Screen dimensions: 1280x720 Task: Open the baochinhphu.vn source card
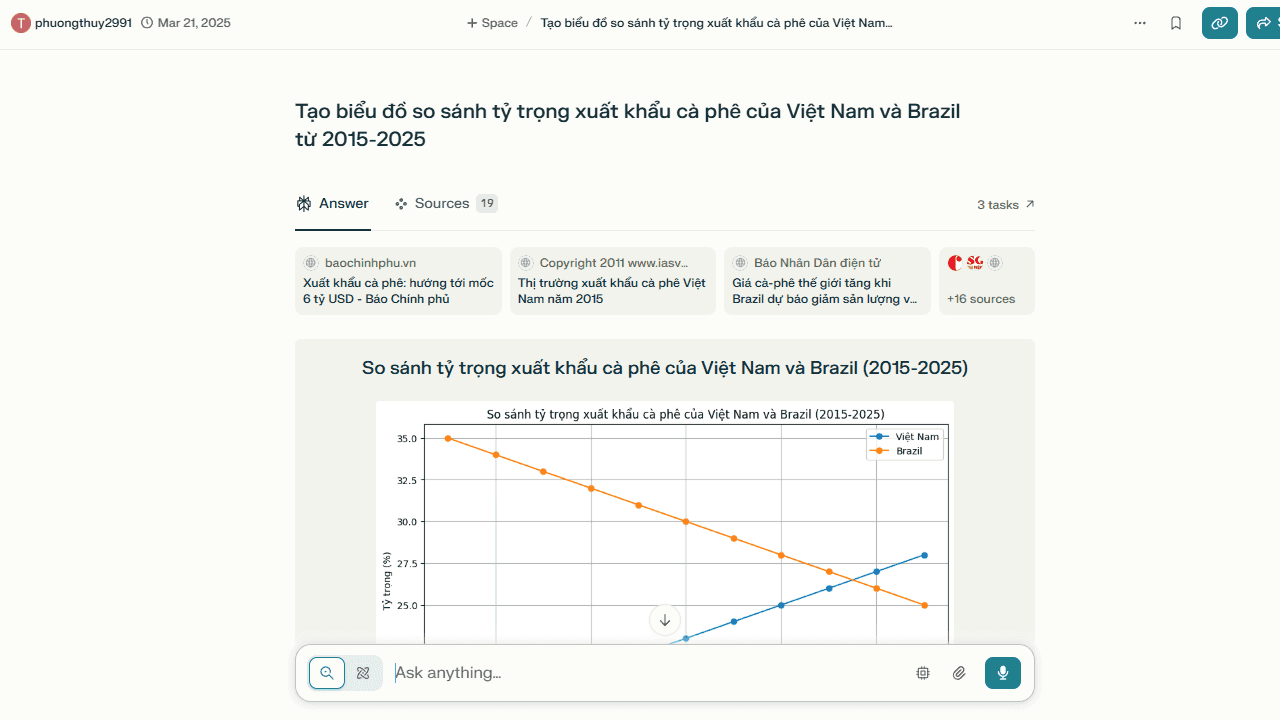coord(398,281)
